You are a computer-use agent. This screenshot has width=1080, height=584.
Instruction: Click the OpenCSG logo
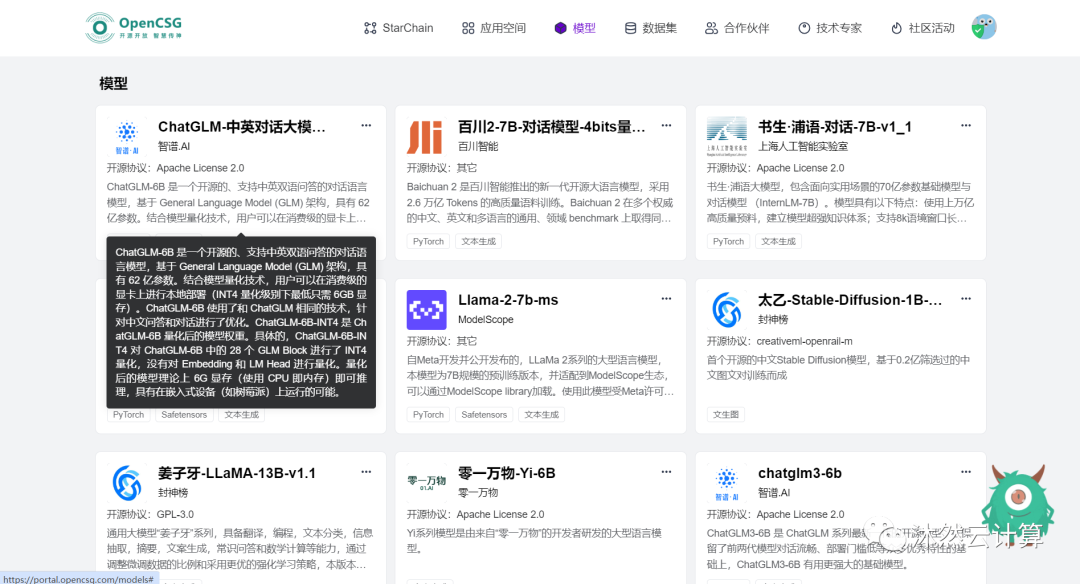[134, 28]
